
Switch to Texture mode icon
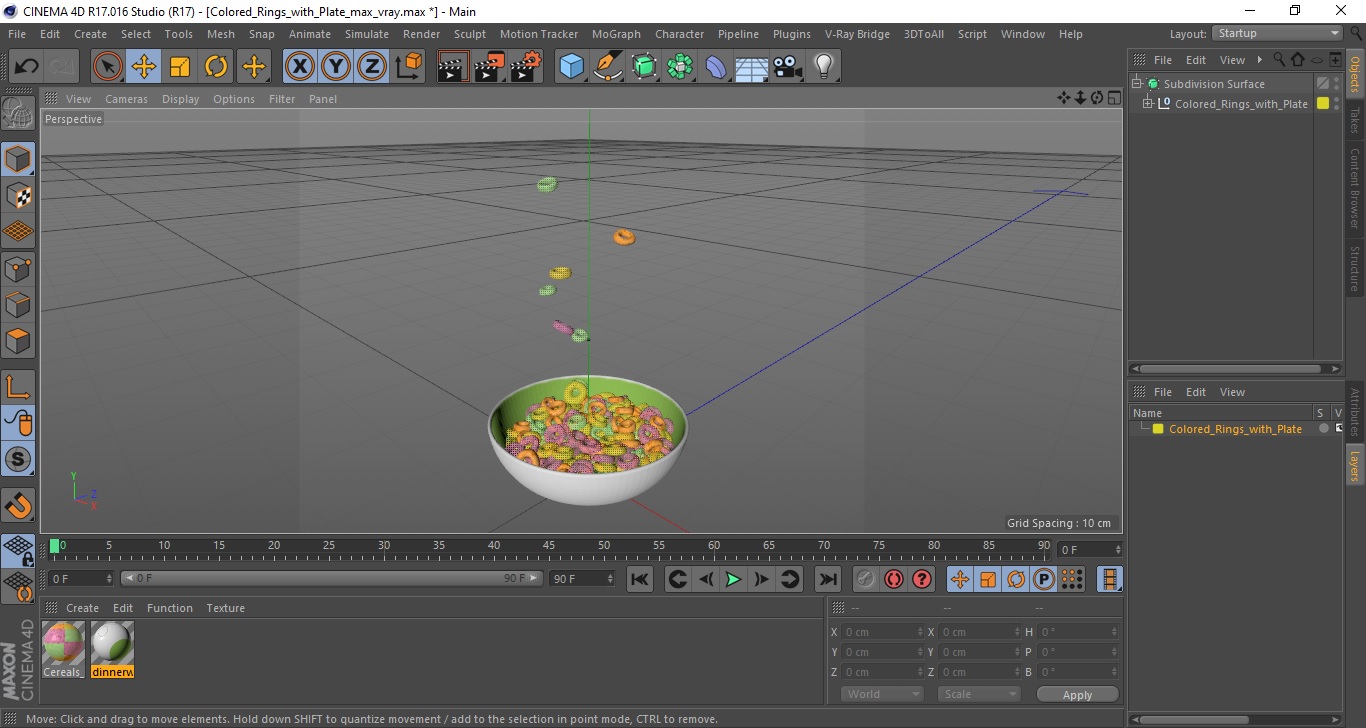point(18,195)
